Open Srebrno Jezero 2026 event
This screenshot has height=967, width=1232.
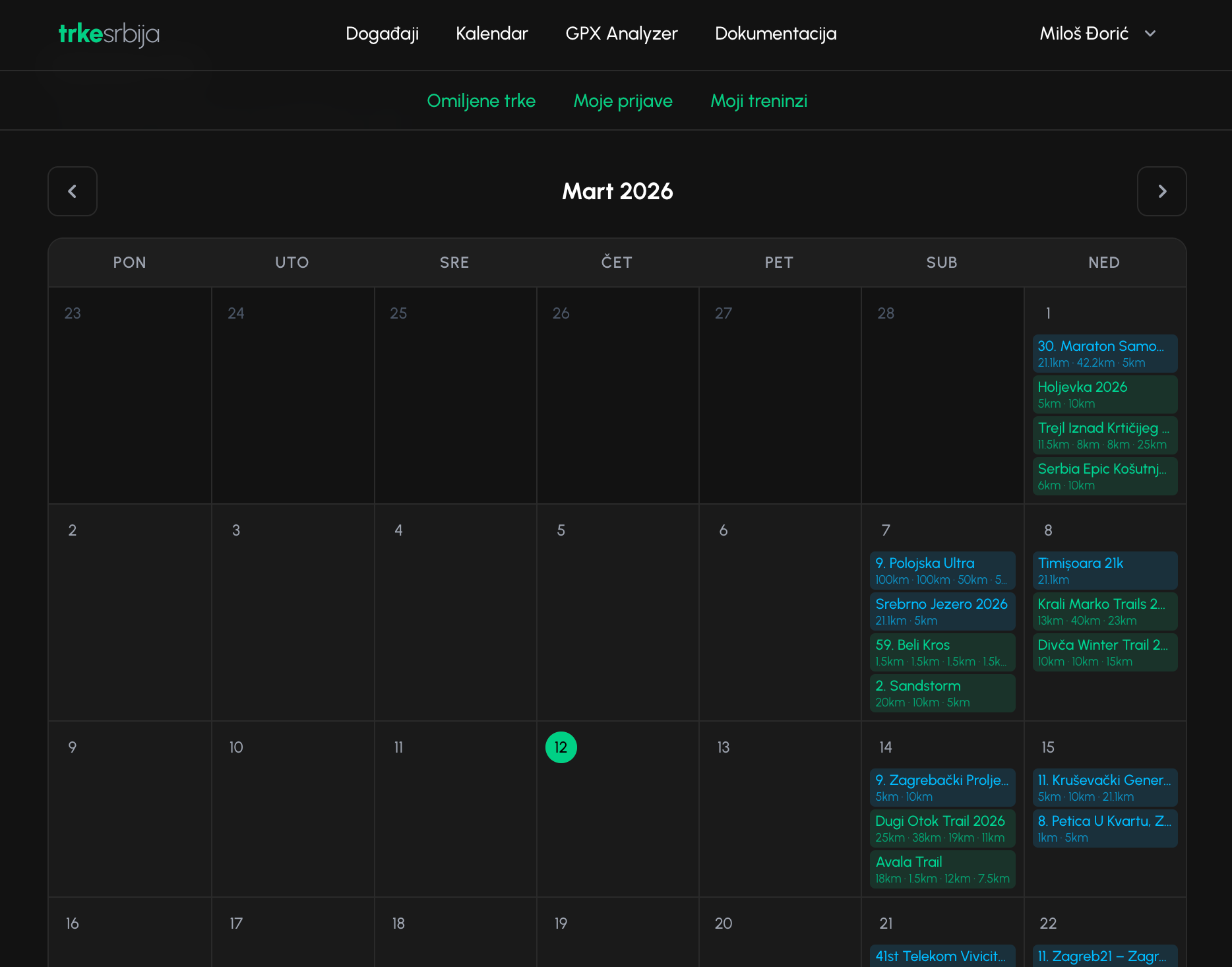pos(942,611)
